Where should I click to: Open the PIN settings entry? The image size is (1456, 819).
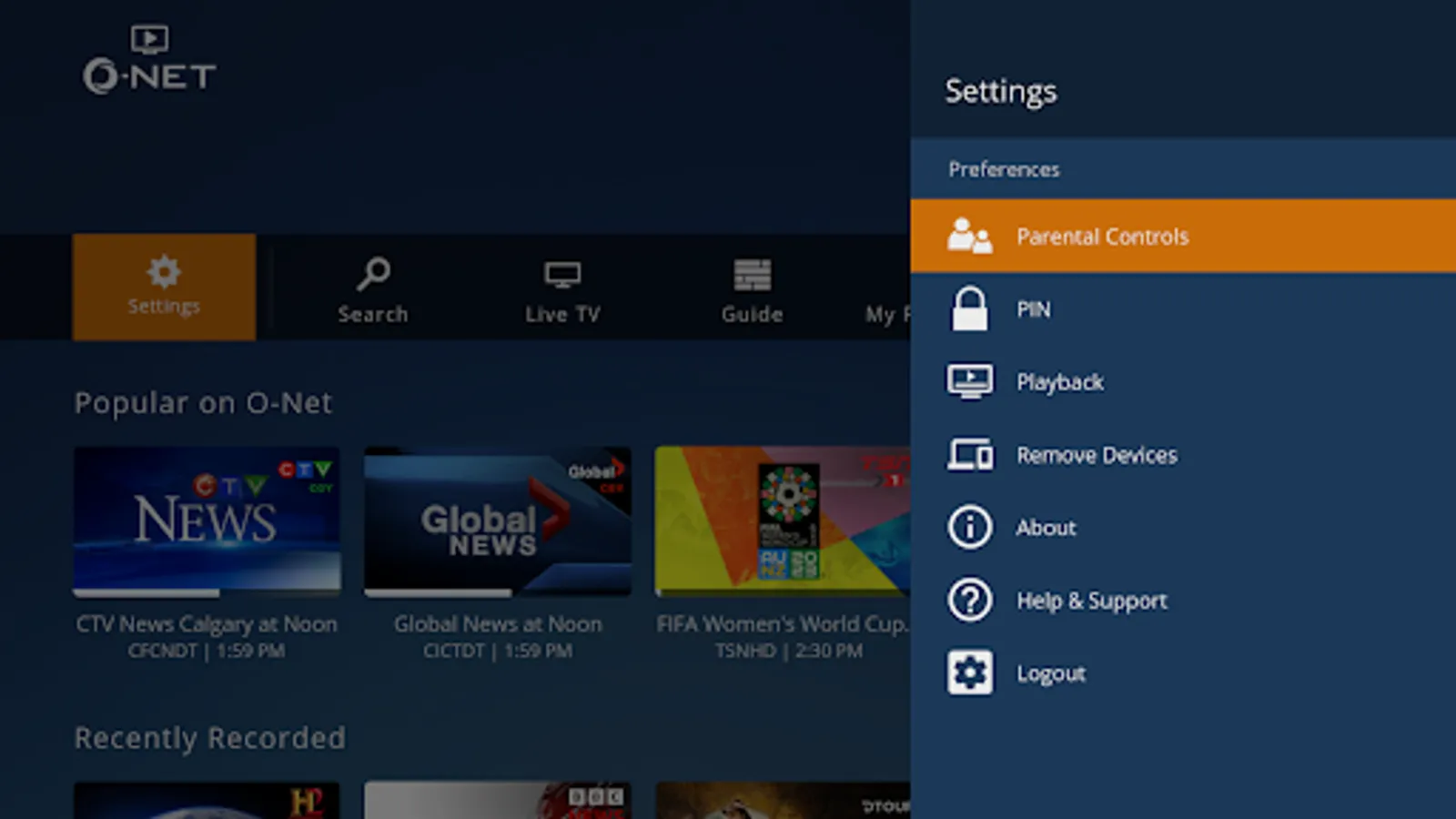[1183, 308]
